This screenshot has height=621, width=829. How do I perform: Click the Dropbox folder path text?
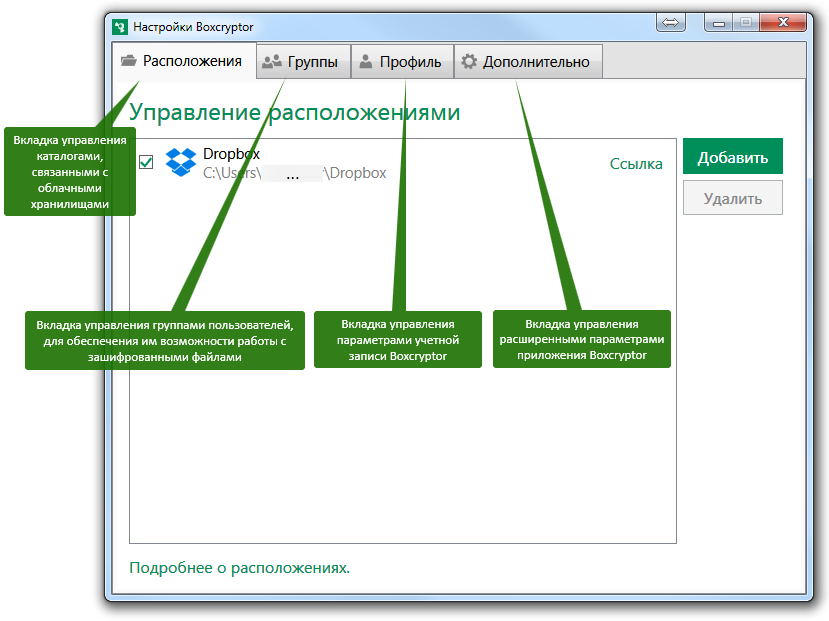294,172
